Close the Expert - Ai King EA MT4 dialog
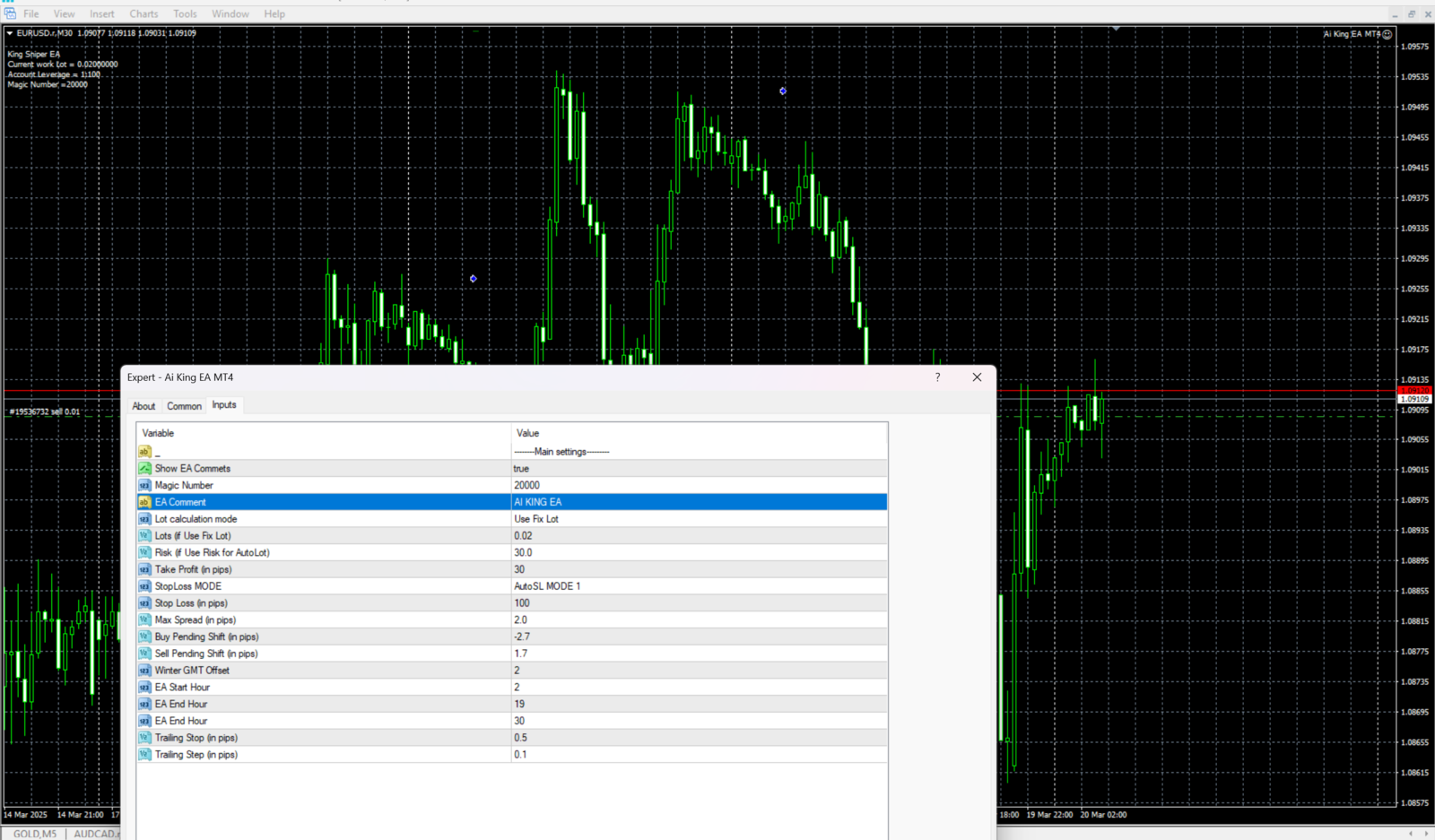 (x=977, y=377)
